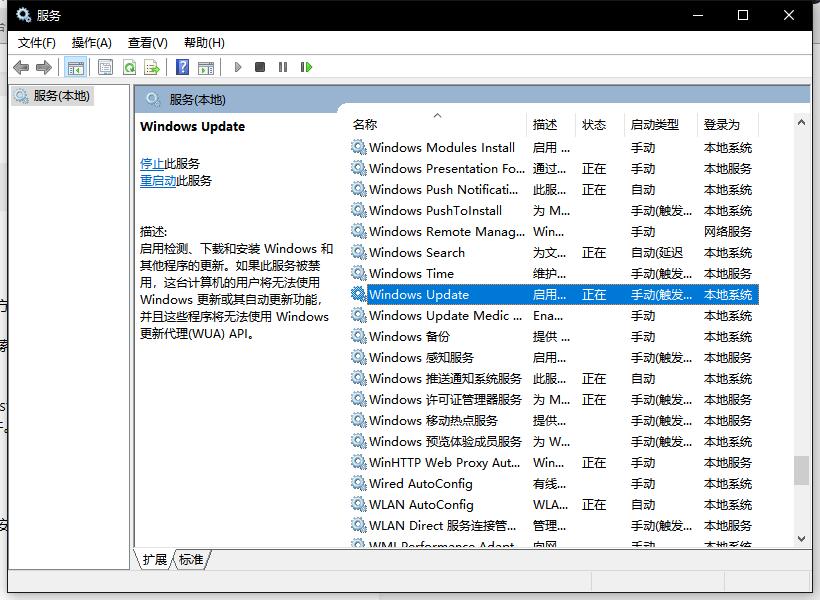Screen dimensions: 820x600
Task: Click the Export List toolbar icon
Action: pyautogui.click(x=152, y=67)
